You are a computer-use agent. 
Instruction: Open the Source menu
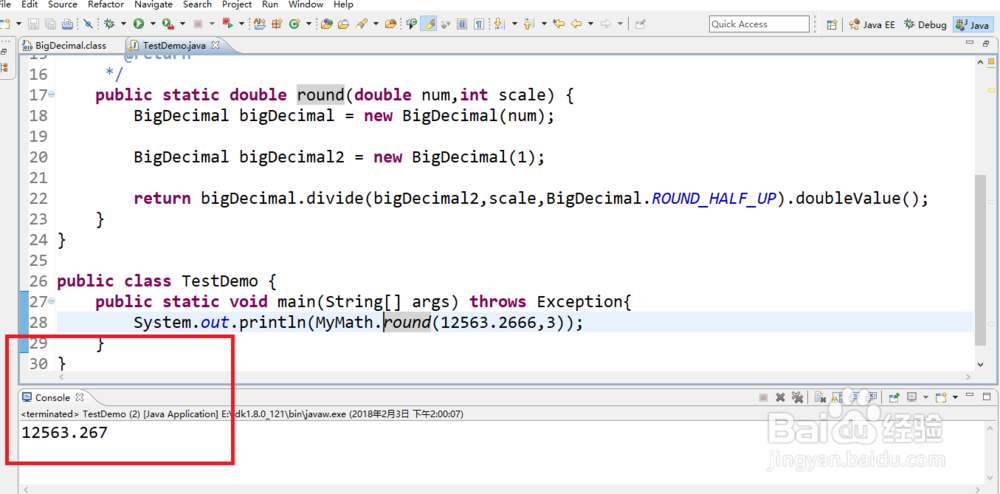click(x=62, y=4)
